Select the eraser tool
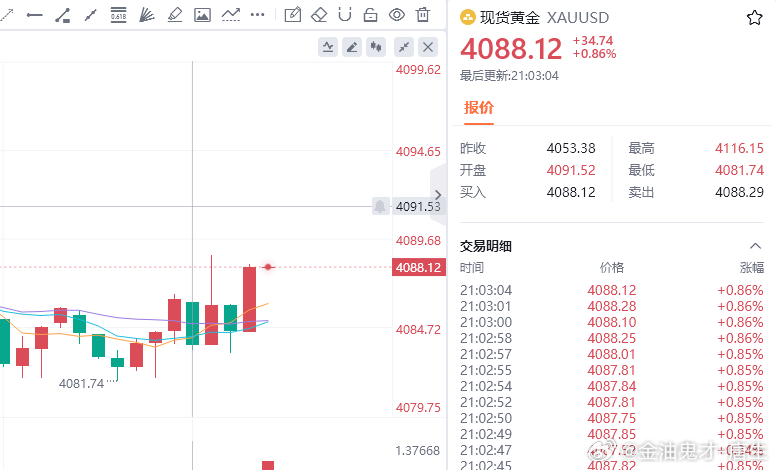The image size is (776, 470). [319, 15]
